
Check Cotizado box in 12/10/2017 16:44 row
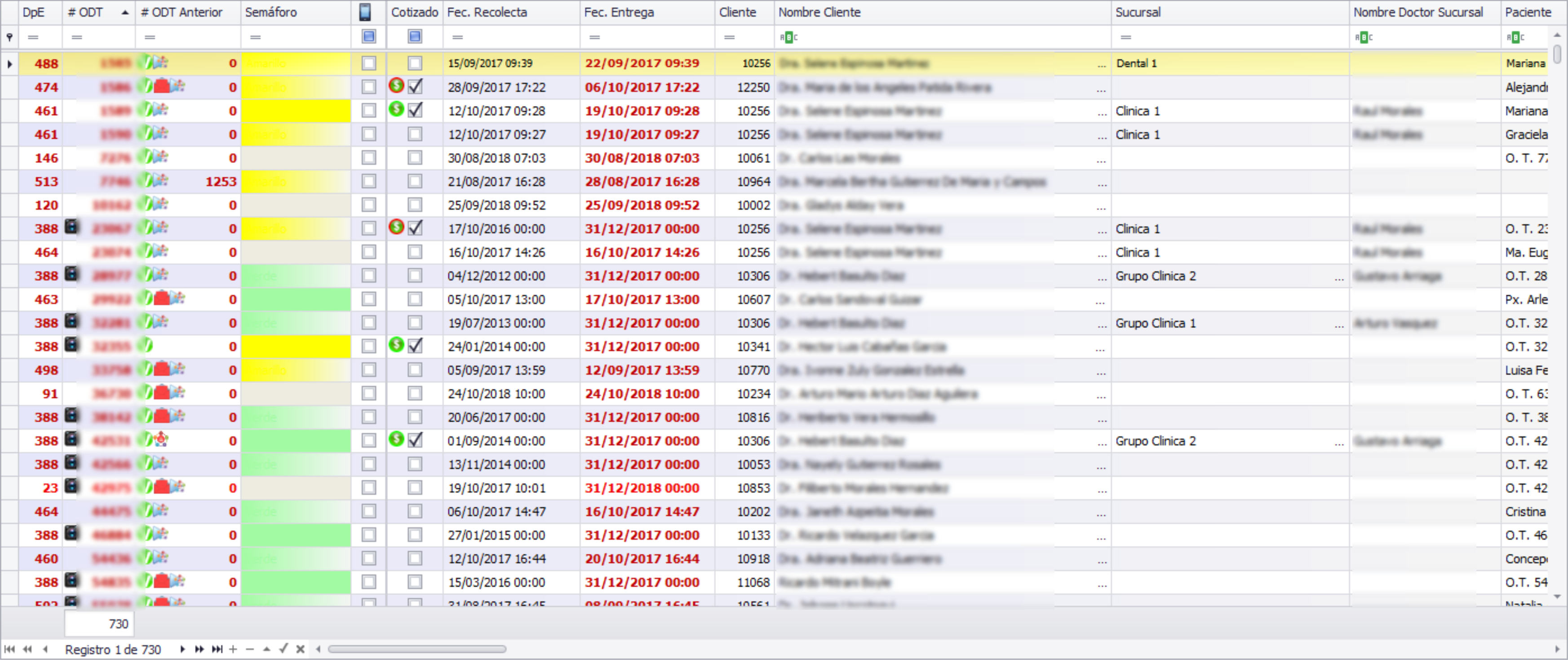415,559
